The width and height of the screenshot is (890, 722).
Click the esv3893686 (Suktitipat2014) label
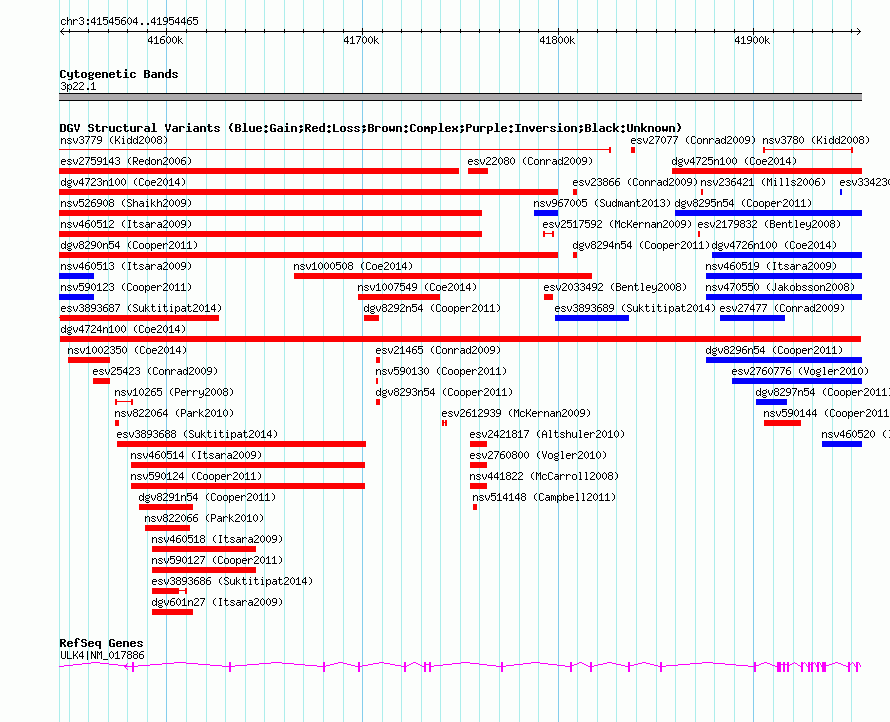click(232, 581)
